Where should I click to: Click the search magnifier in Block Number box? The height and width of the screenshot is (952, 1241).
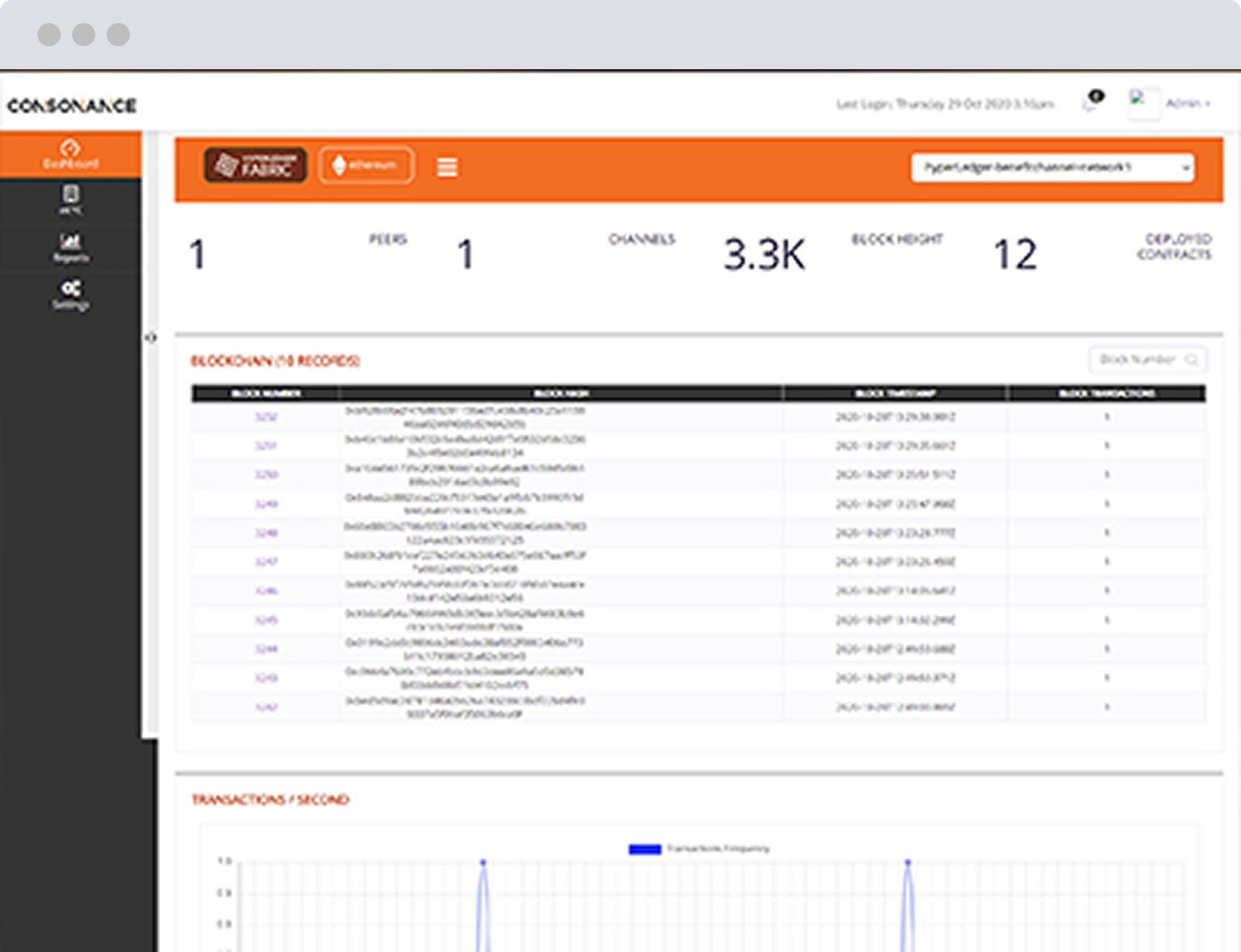tap(1191, 359)
